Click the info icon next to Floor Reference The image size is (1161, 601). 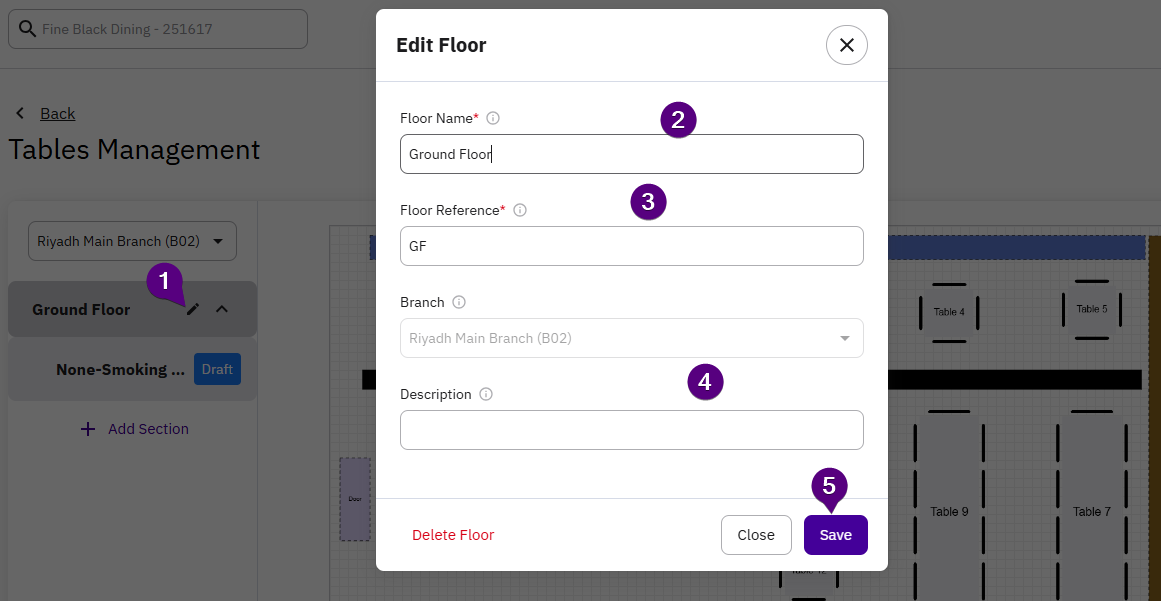click(x=520, y=210)
